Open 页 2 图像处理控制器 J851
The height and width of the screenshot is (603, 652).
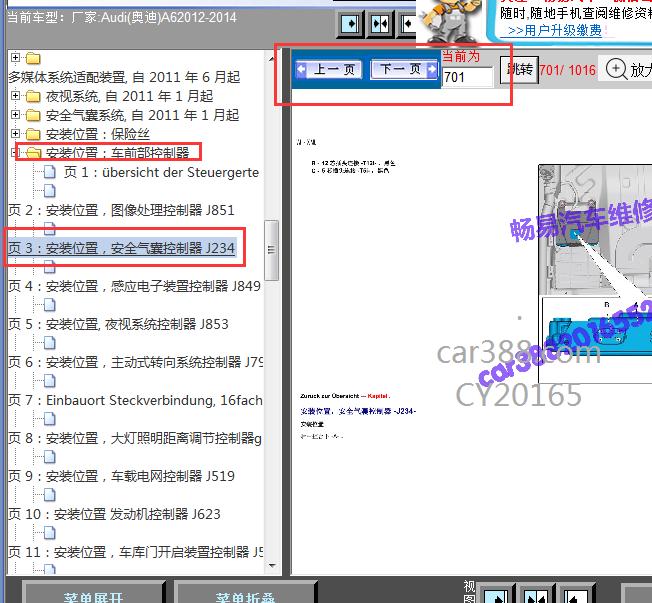121,210
